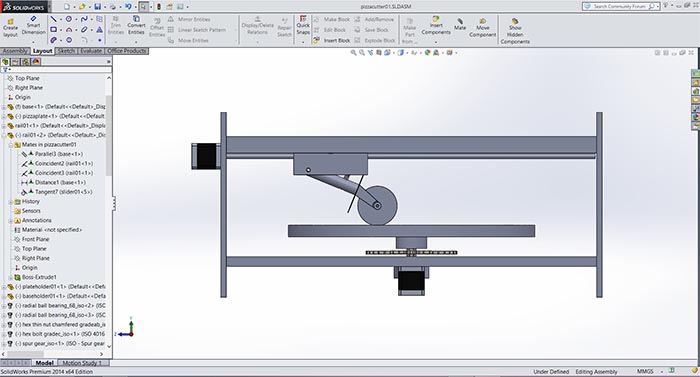
Task: Click the Open file icon
Action: click(x=82, y=7)
